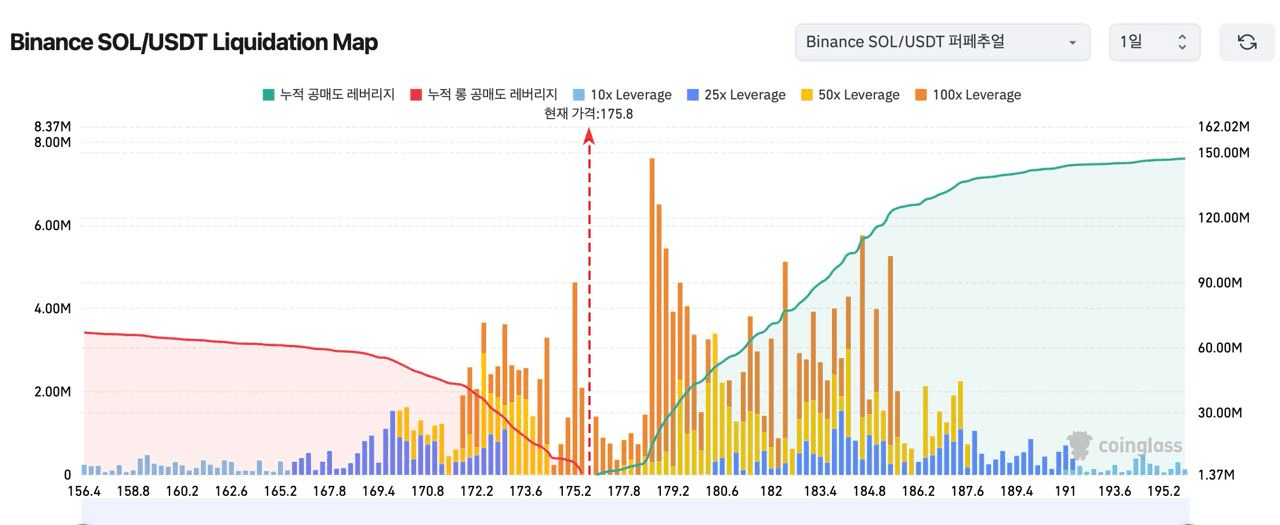This screenshot has height=525, width=1280.
Task: Click the 6.00M left axis label
Action: (x=52, y=226)
